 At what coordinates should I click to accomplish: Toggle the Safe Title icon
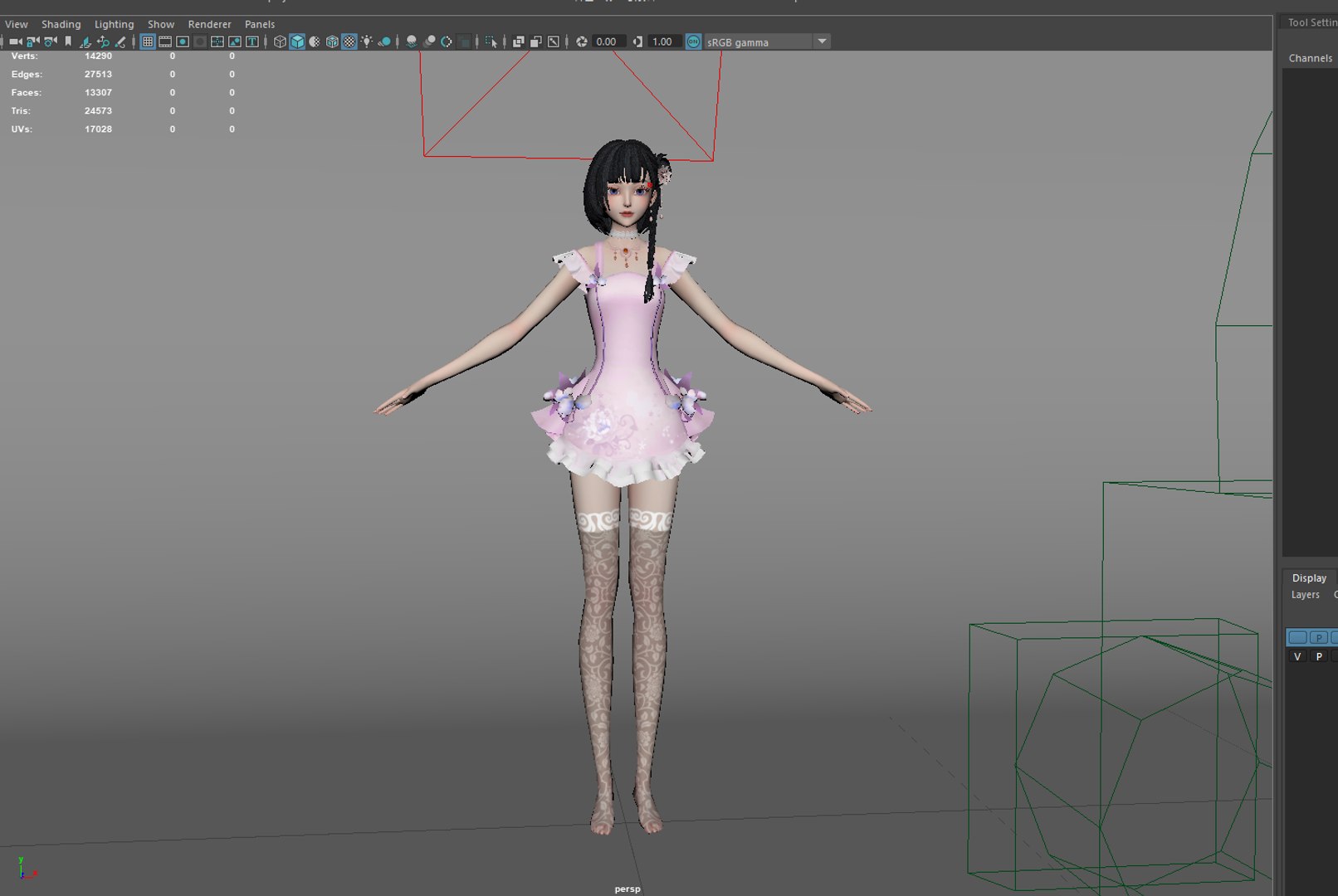[x=252, y=41]
